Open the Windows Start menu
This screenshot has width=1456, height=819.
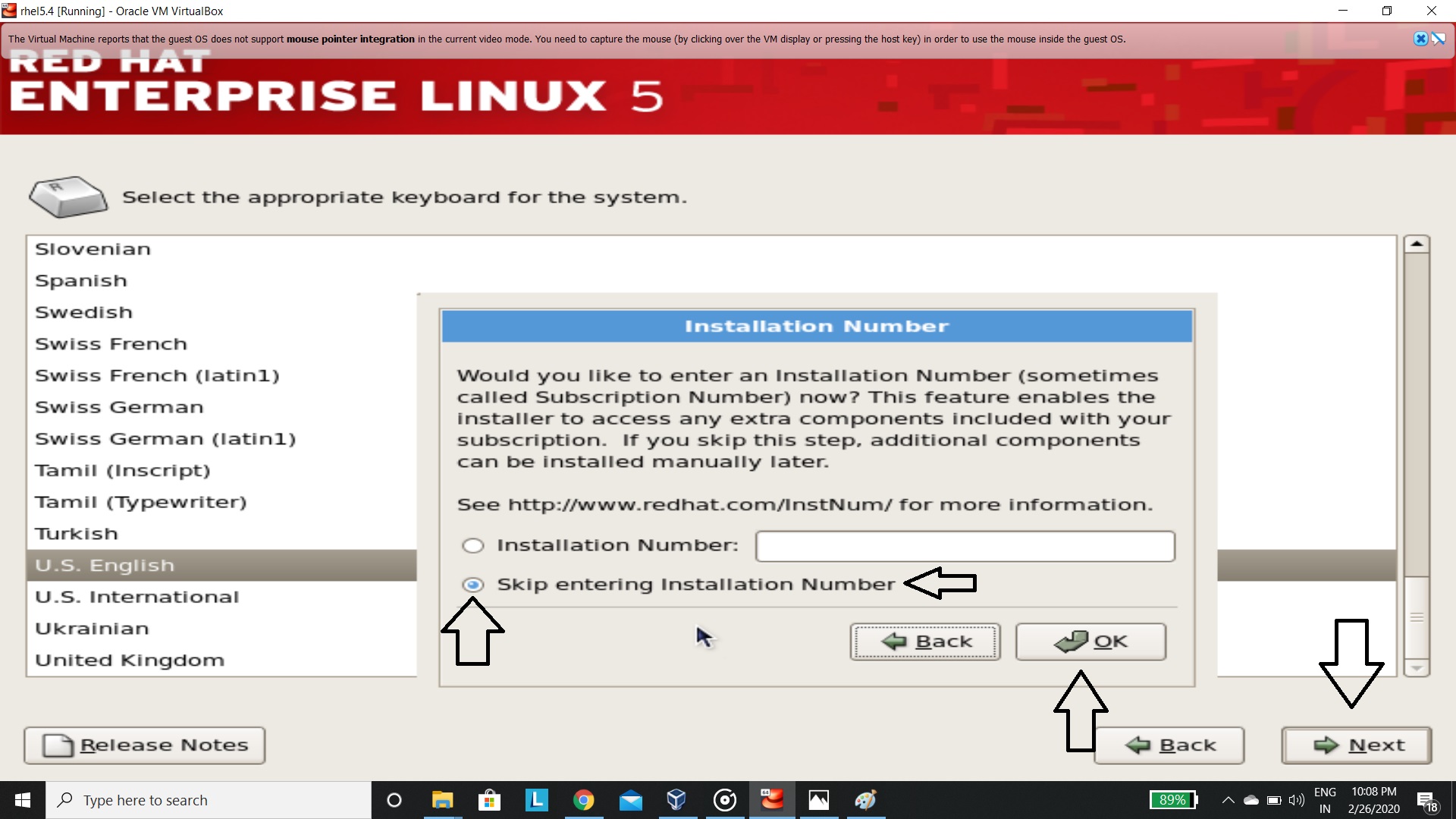click(x=22, y=800)
